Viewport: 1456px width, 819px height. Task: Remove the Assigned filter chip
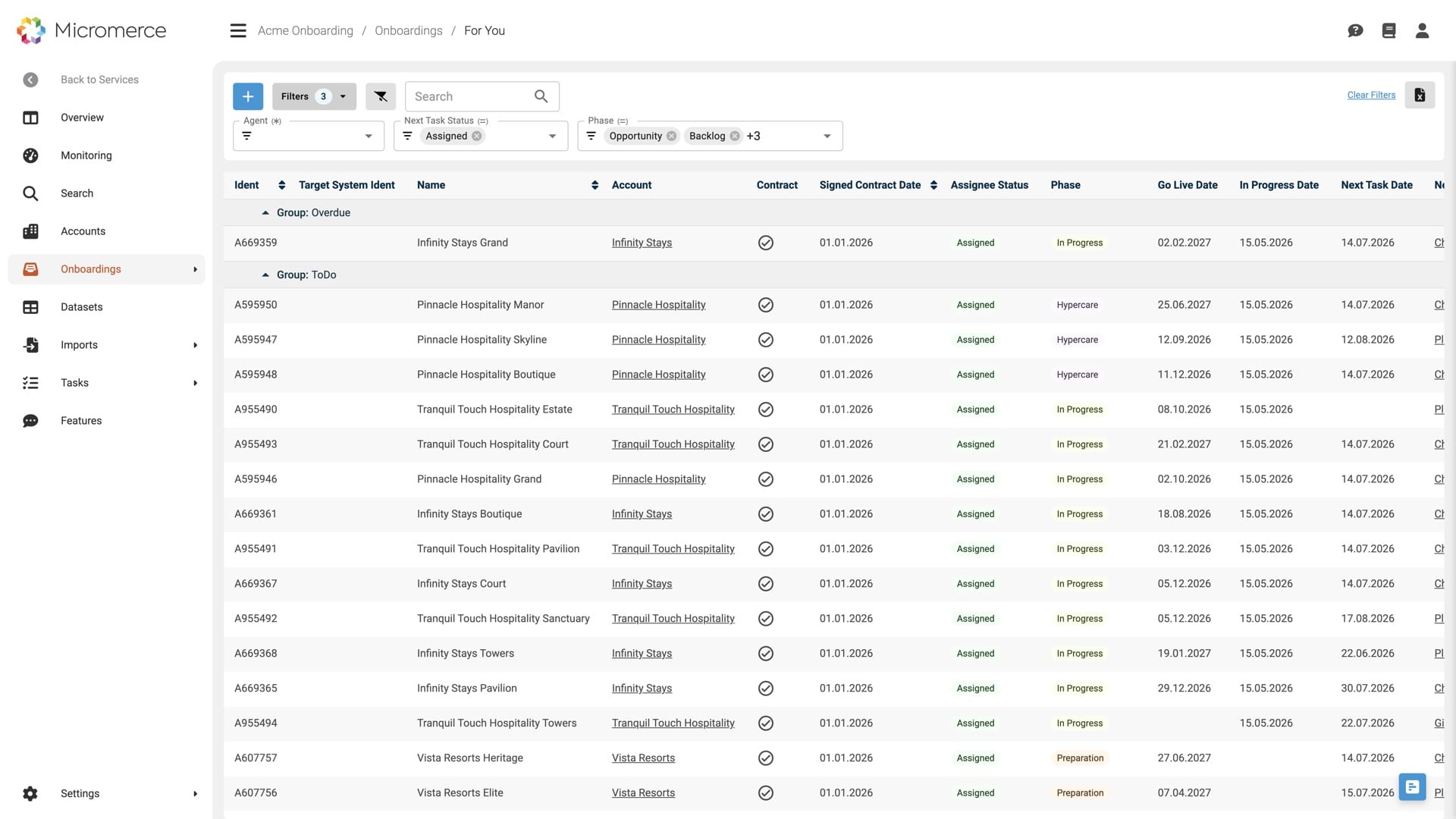coord(477,136)
